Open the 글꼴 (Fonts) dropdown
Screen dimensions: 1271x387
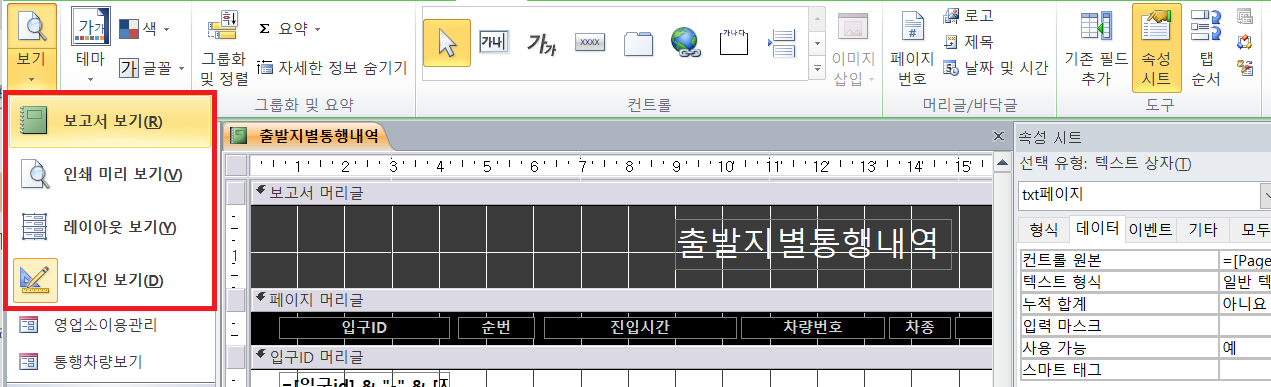pyautogui.click(x=153, y=68)
